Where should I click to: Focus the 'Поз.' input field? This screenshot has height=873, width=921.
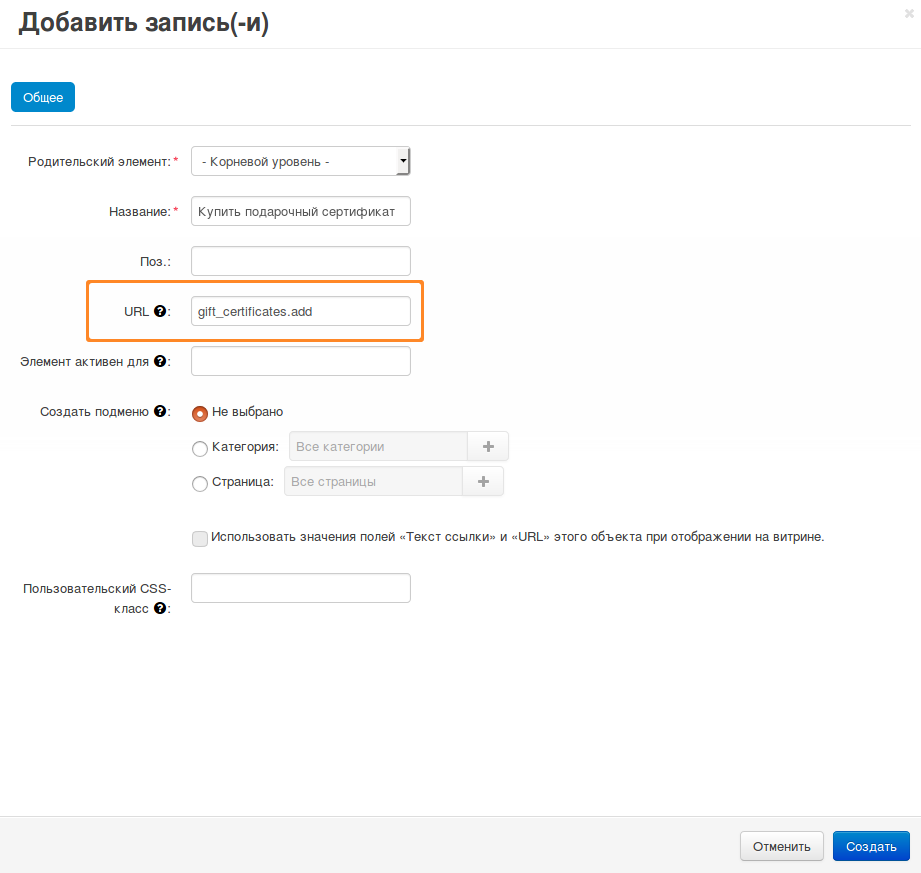[300, 261]
